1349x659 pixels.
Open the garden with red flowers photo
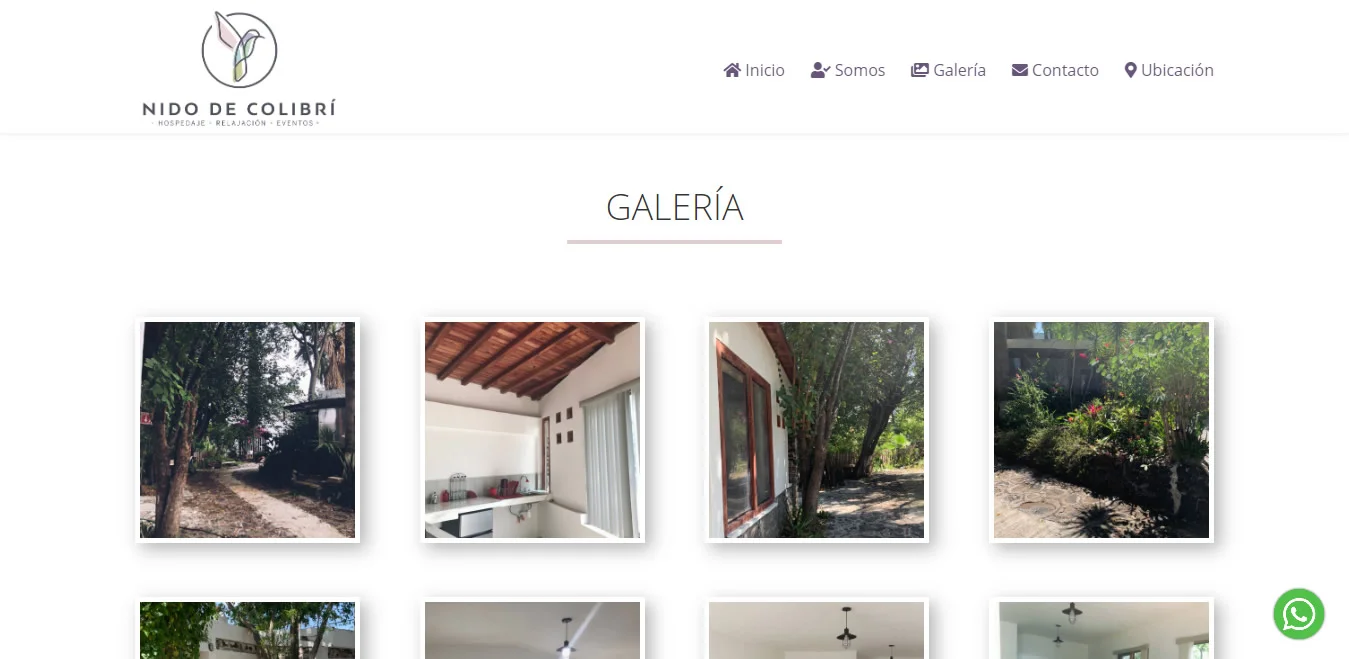[x=1101, y=430]
